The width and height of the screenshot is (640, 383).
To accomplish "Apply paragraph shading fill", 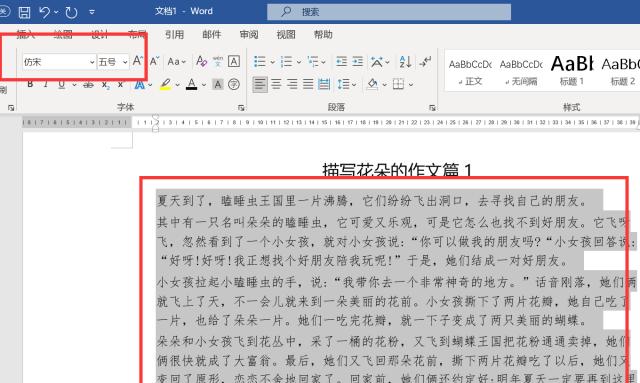I will (372, 85).
